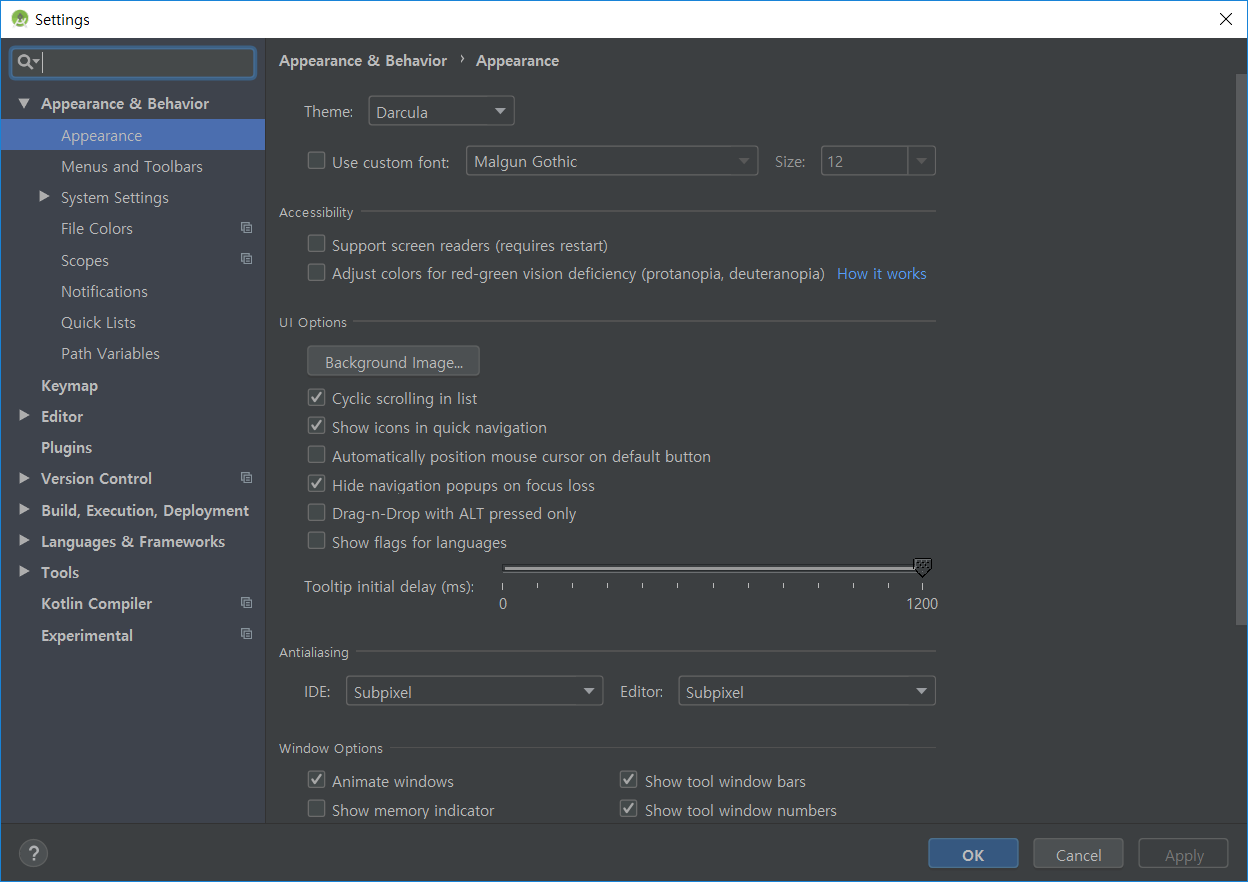Click the project-level icon beside Kotlin Compiler
Viewport: 1248px width, 882px height.
(246, 603)
